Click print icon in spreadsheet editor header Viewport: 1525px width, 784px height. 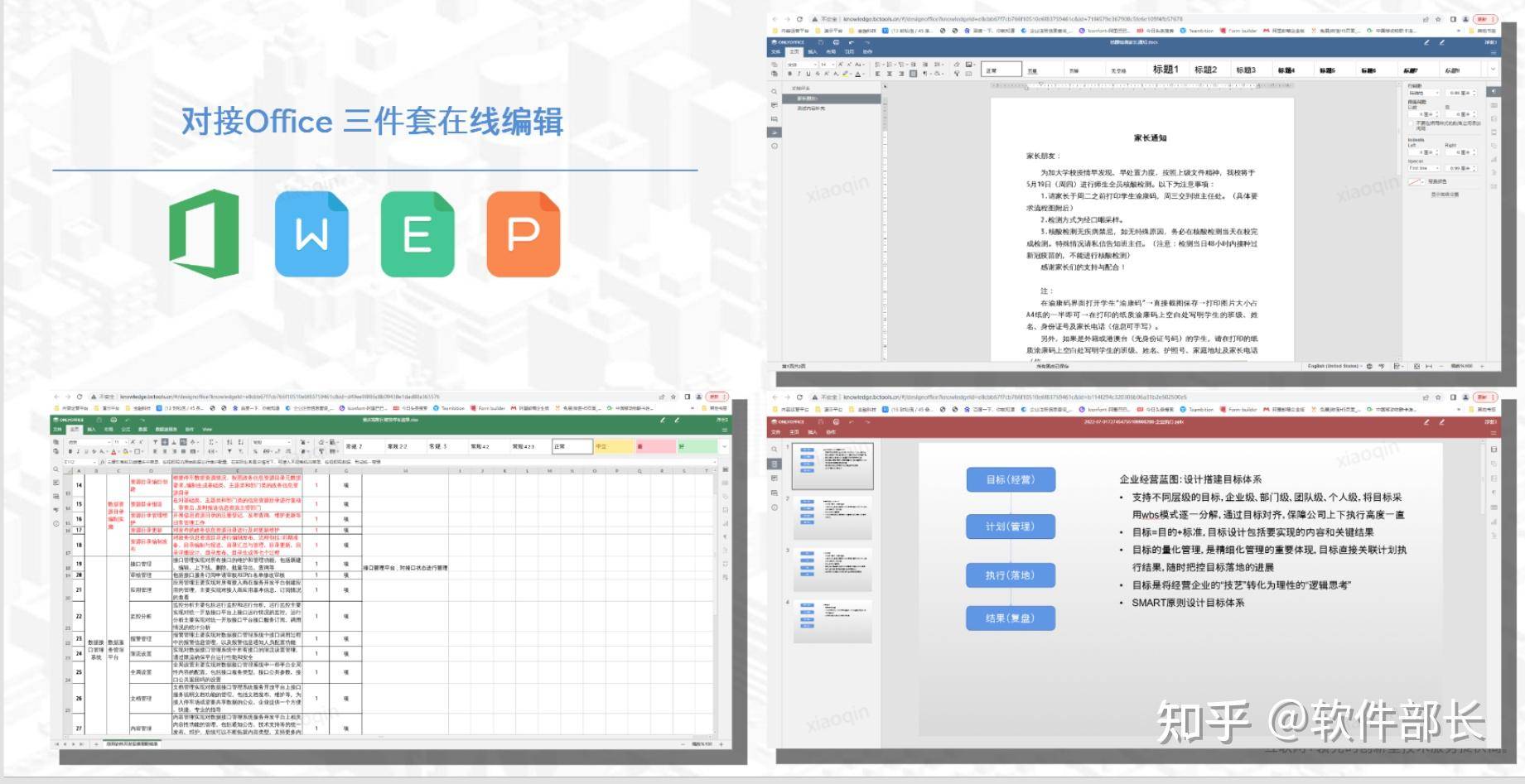(113, 420)
